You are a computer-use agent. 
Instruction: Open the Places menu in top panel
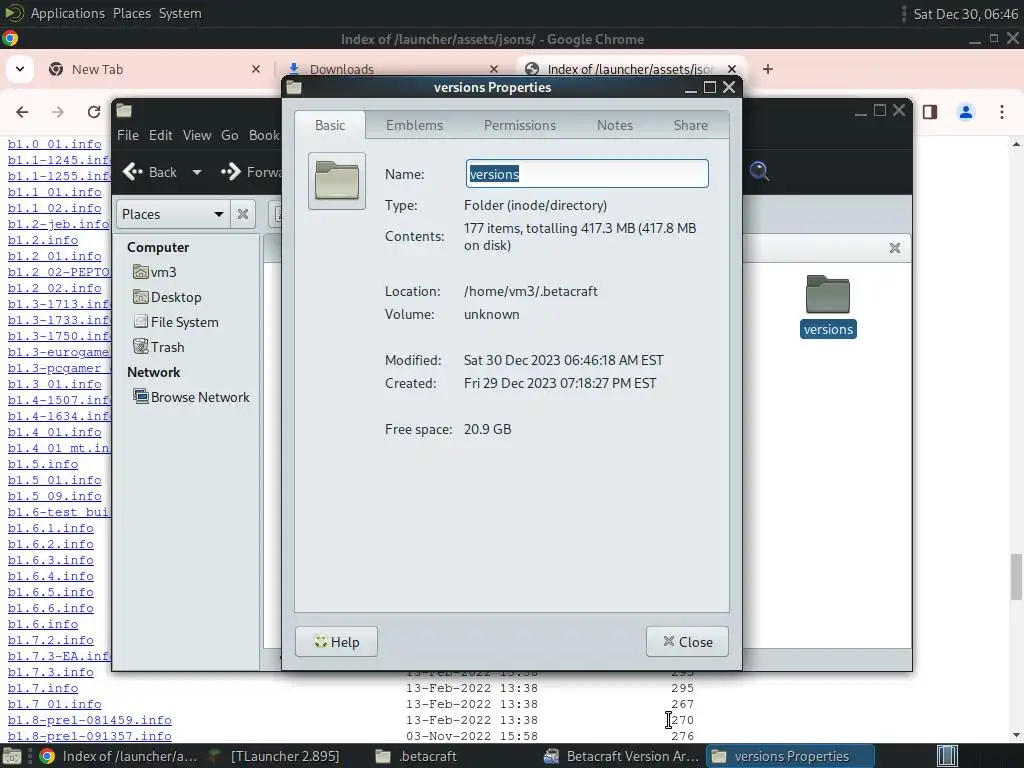132,13
